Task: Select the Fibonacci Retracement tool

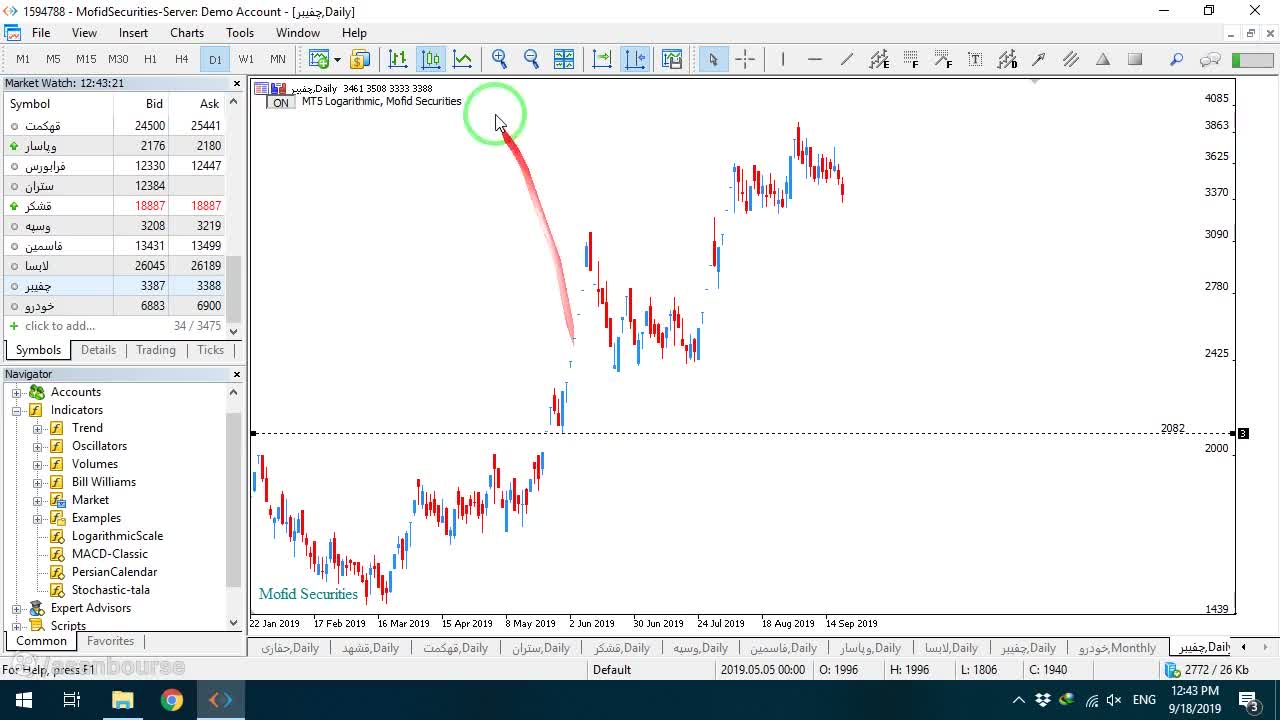Action: coord(911,59)
